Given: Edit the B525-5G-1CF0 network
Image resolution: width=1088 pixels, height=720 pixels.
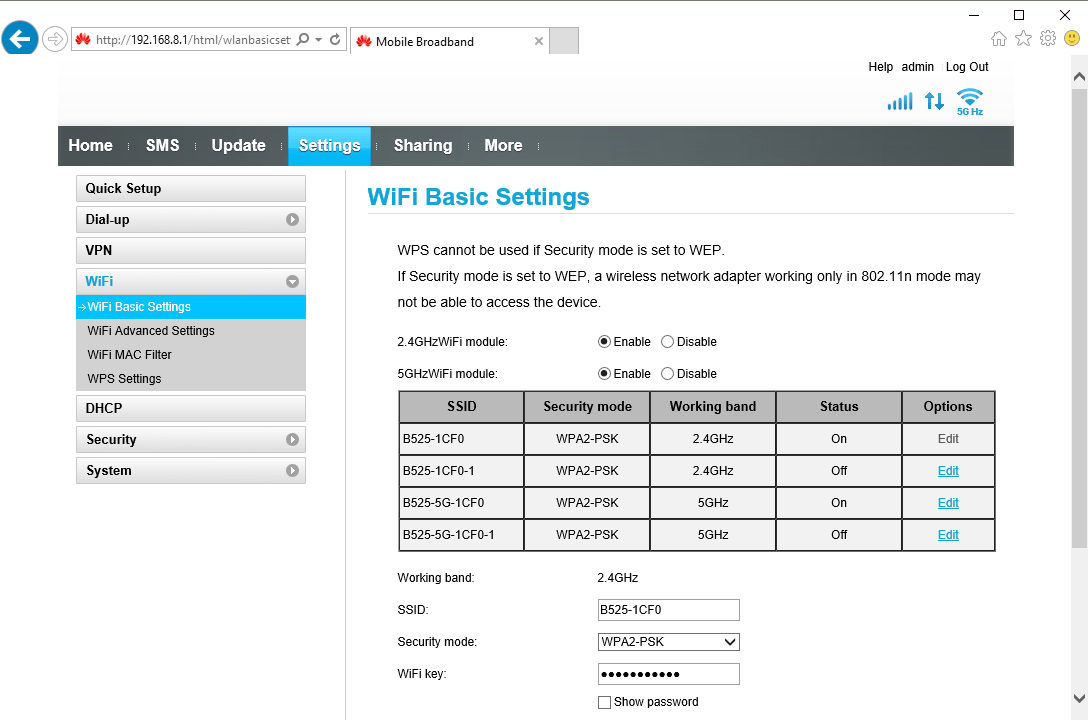Looking at the screenshot, I should click(948, 503).
